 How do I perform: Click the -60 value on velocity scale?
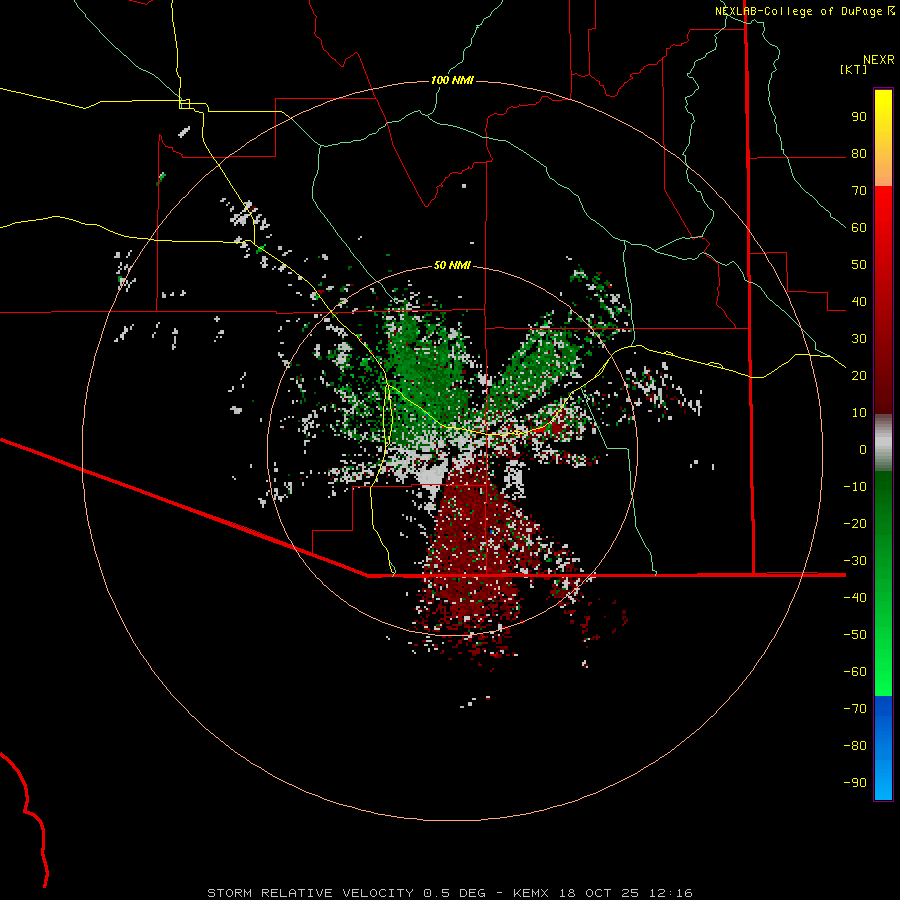tap(855, 672)
